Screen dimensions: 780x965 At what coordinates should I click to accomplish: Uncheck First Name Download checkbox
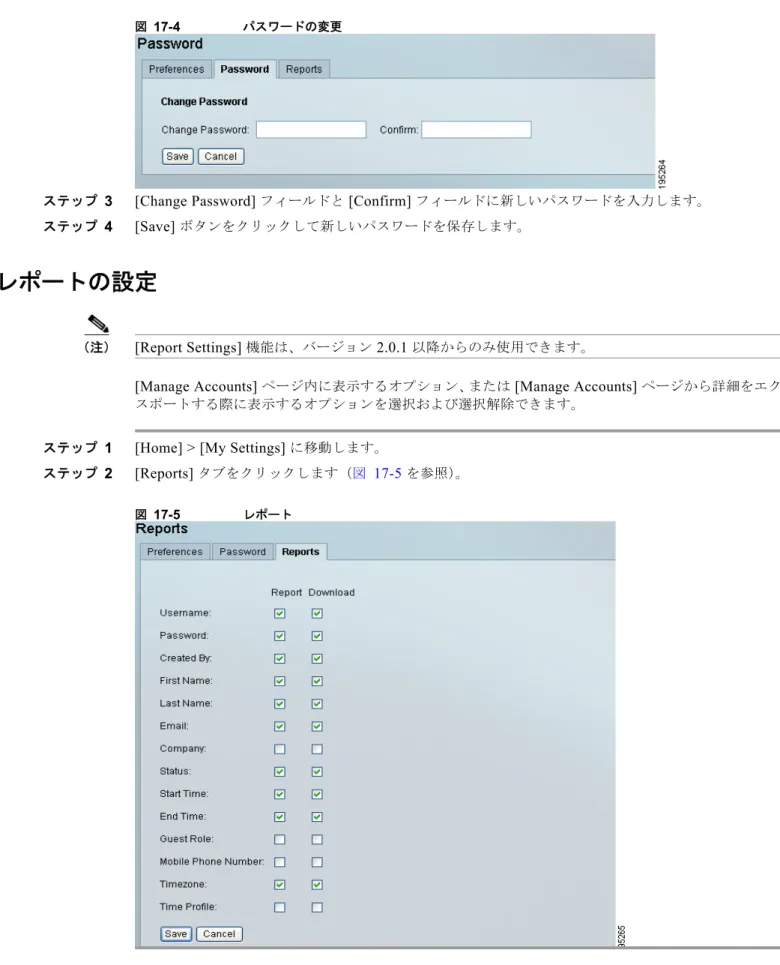tap(317, 681)
